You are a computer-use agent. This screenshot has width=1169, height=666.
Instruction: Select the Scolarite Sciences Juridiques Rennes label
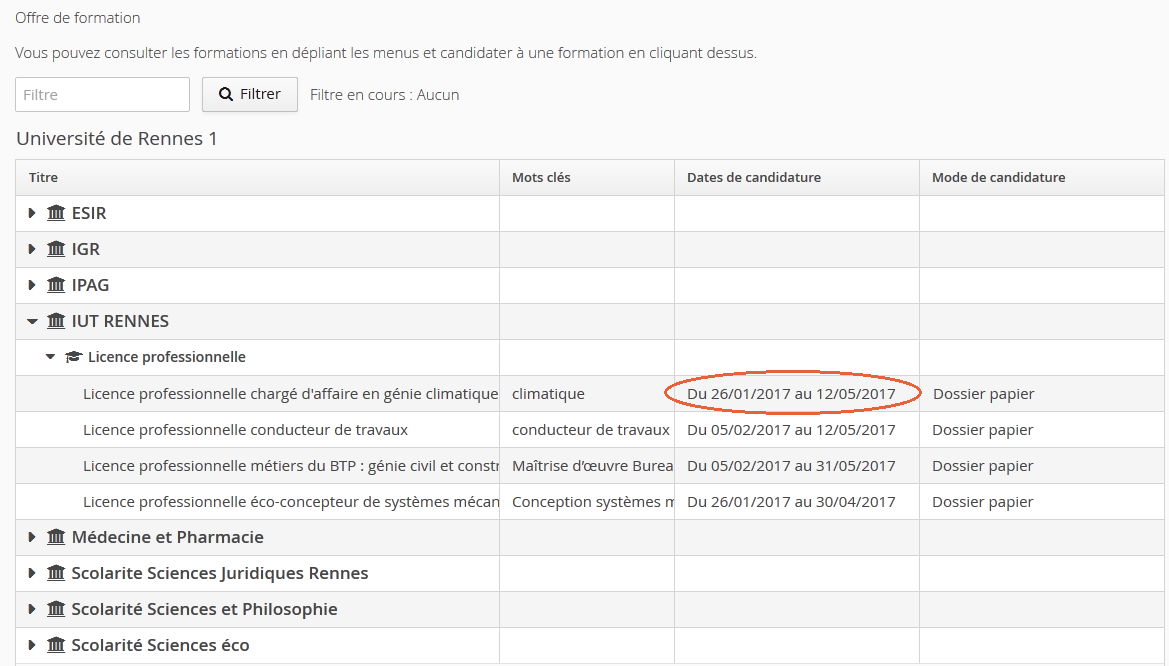tap(220, 573)
